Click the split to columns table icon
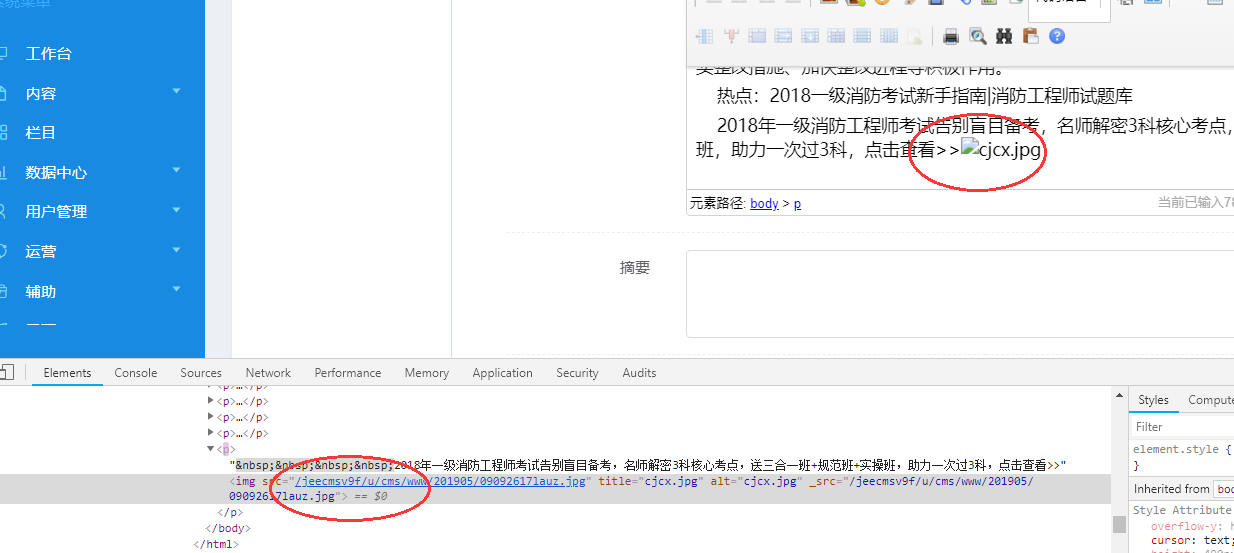 point(889,36)
